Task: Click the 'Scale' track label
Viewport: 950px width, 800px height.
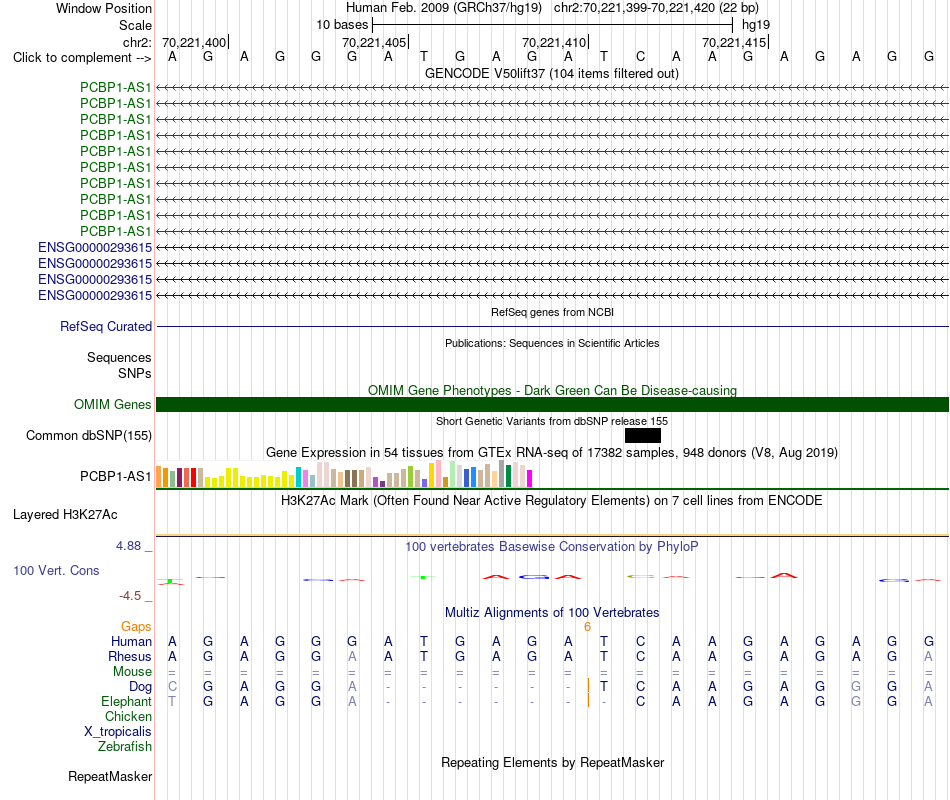Action: pyautogui.click(x=135, y=25)
